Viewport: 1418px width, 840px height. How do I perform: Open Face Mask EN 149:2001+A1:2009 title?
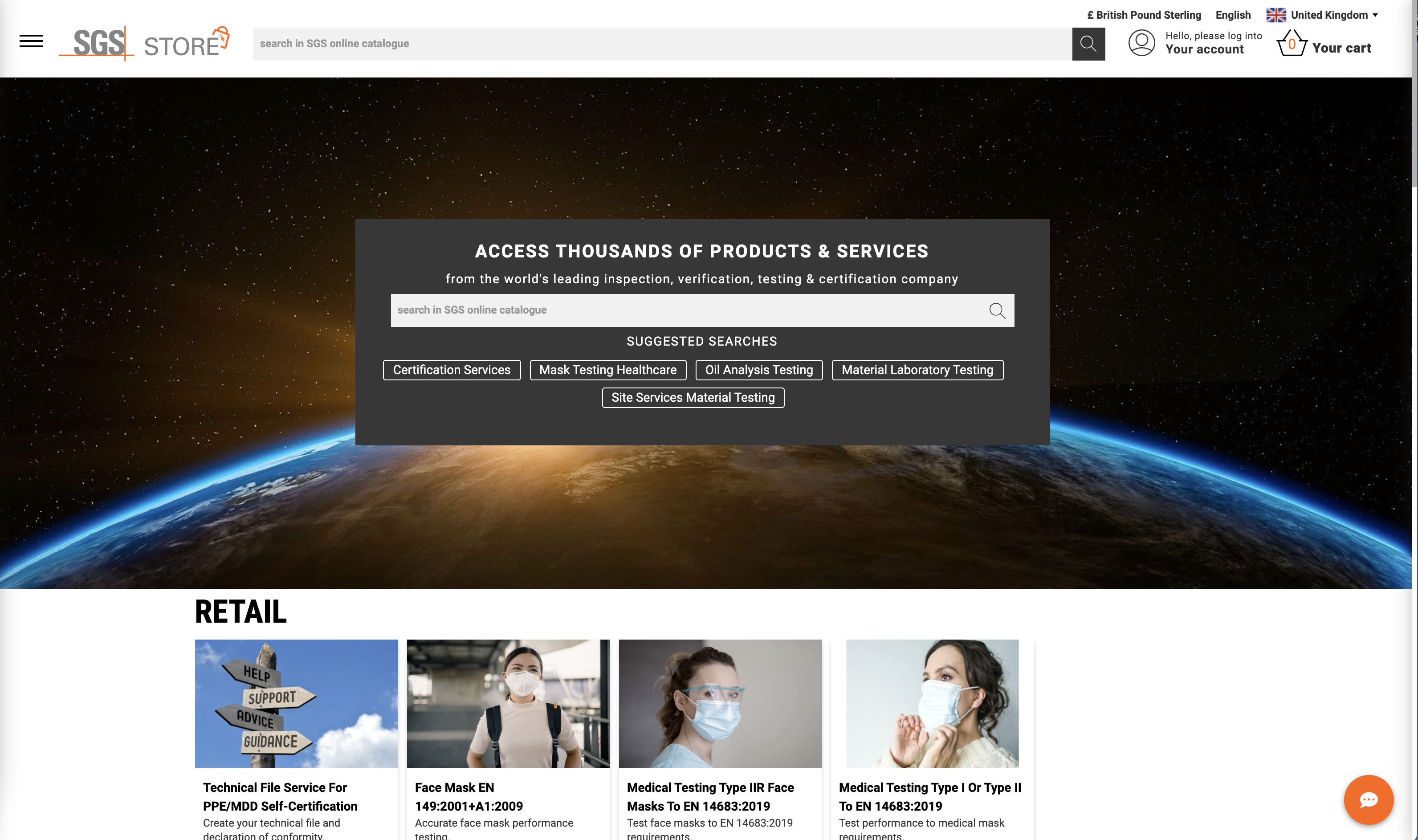coord(469,796)
